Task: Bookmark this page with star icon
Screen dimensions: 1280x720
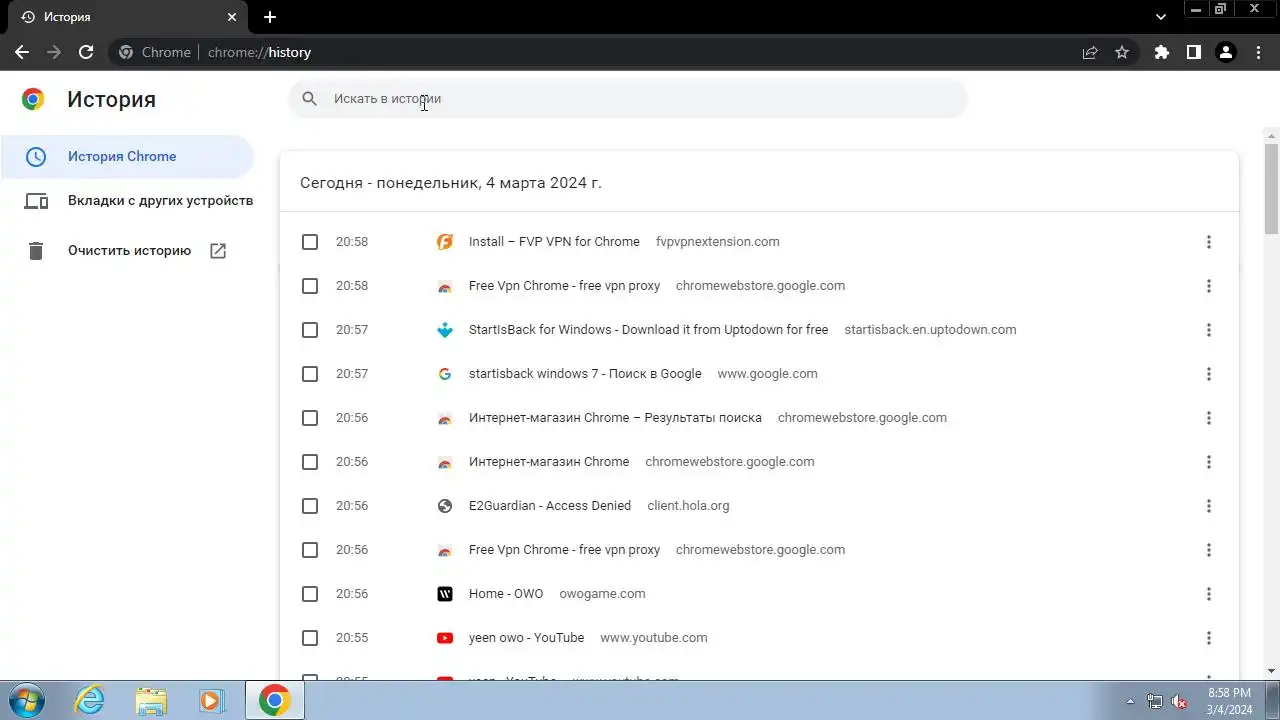Action: pos(1122,52)
